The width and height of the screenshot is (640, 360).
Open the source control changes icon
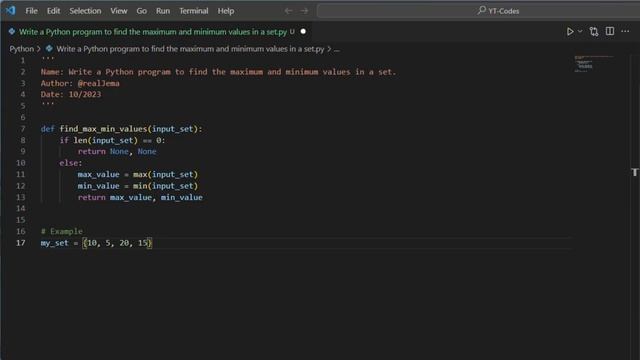594,31
